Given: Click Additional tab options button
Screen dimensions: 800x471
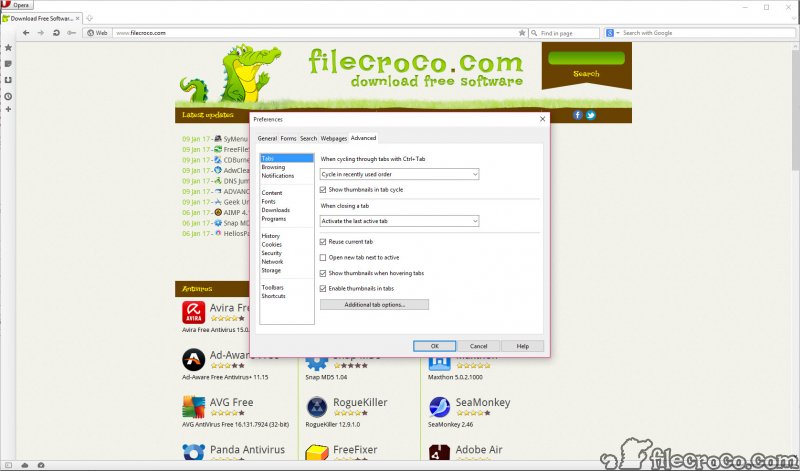Looking at the screenshot, I should [374, 305].
